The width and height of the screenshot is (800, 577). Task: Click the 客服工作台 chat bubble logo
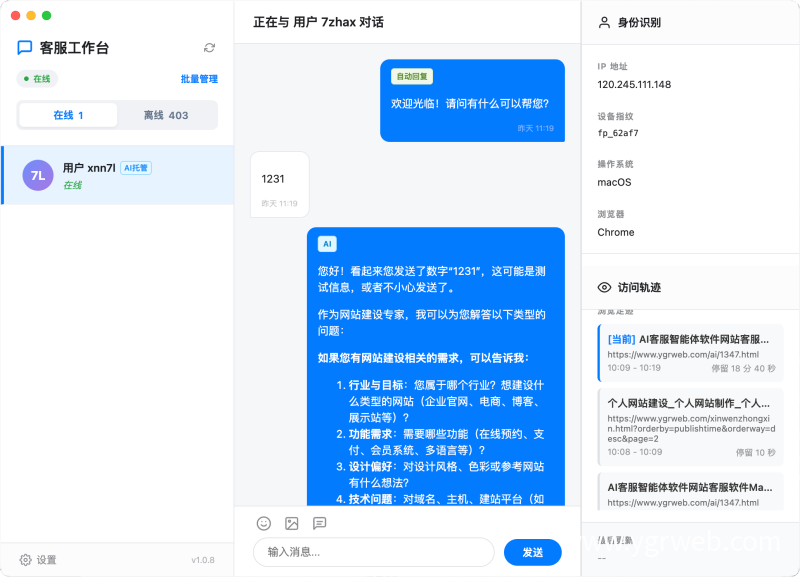(25, 47)
